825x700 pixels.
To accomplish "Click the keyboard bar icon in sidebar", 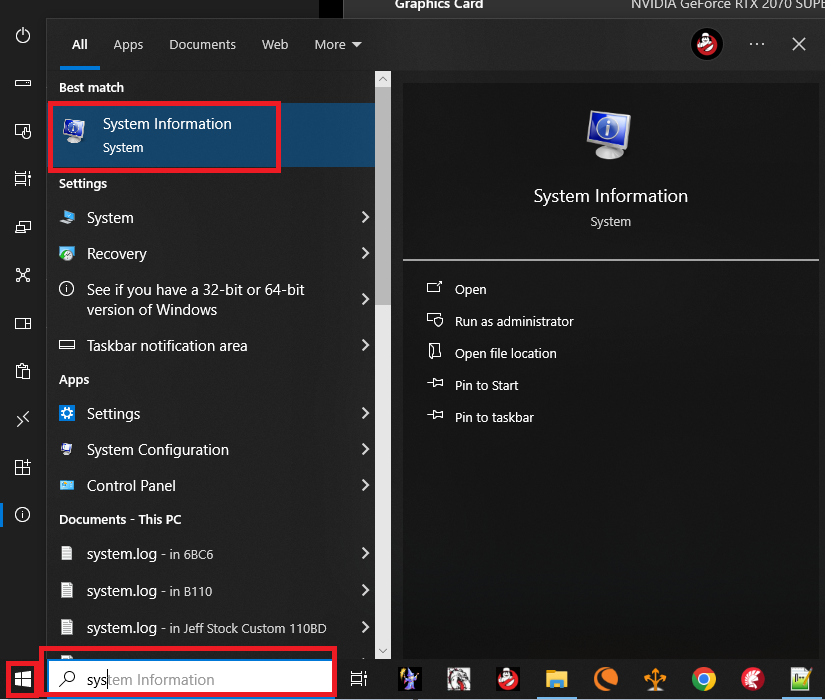I will (23, 83).
